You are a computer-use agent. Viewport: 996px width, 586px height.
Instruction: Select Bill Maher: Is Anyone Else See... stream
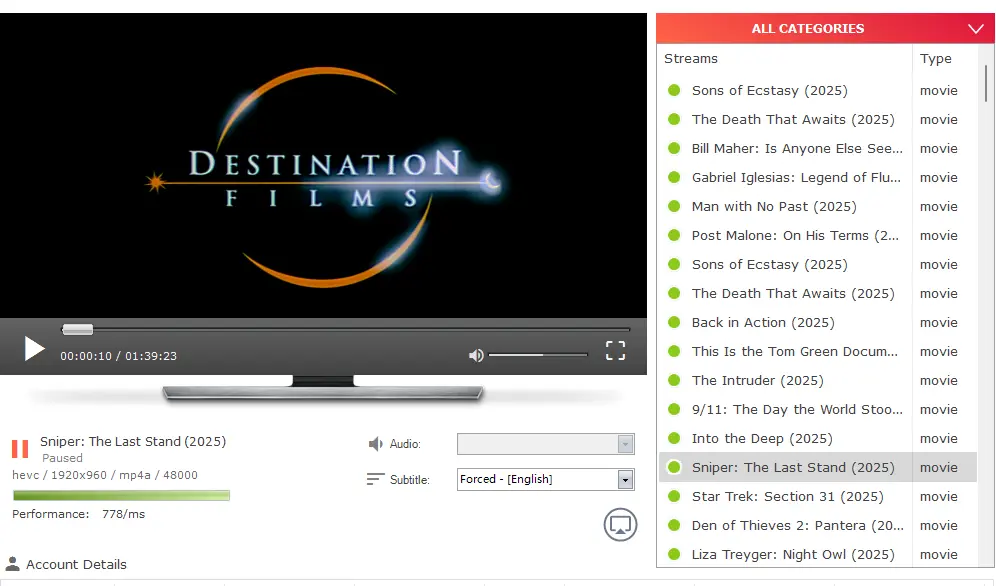coord(797,148)
